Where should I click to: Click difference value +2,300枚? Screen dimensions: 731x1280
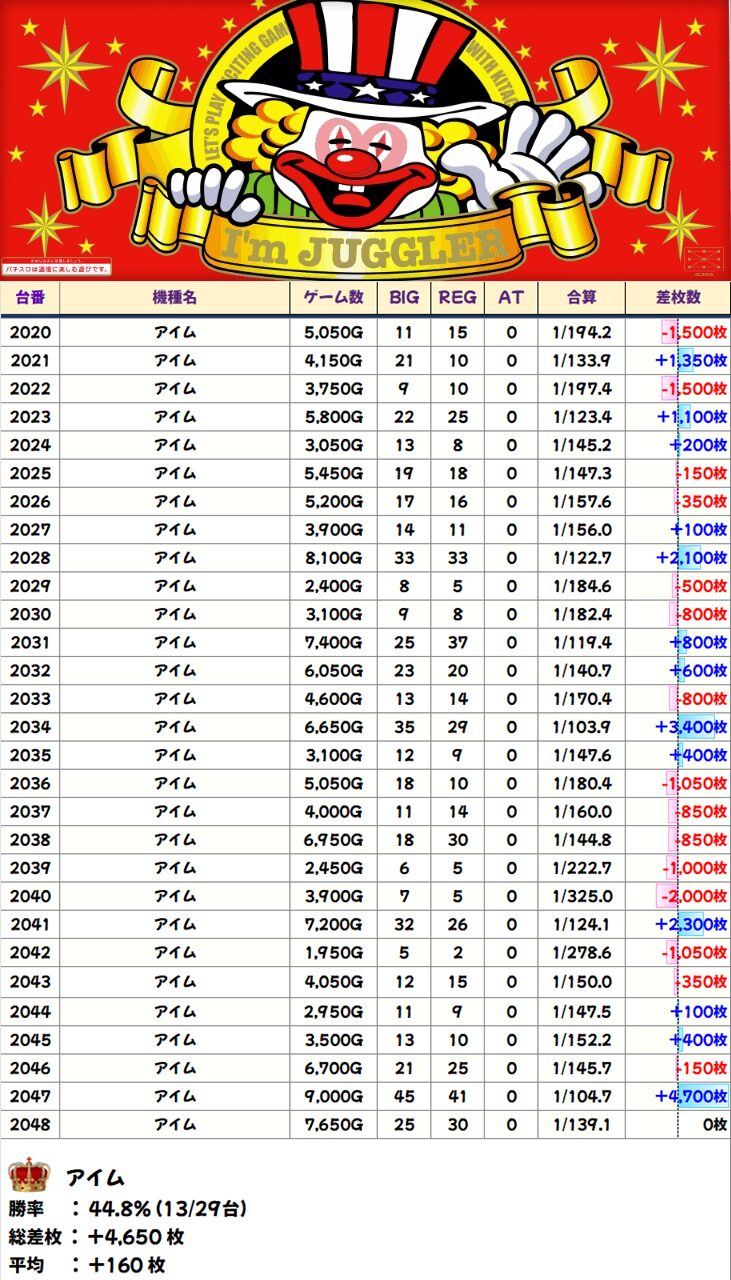point(692,925)
